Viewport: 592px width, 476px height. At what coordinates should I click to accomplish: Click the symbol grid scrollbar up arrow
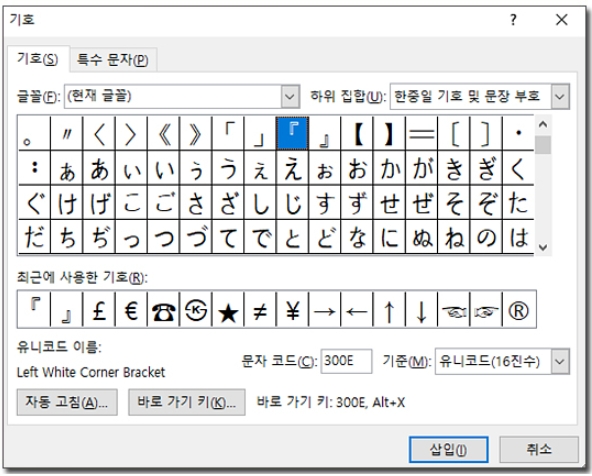click(x=543, y=125)
